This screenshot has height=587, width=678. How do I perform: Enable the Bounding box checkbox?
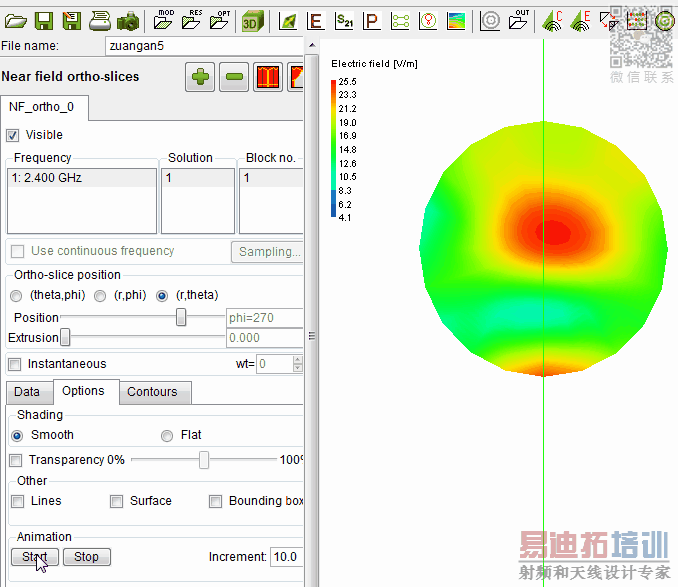click(x=215, y=501)
